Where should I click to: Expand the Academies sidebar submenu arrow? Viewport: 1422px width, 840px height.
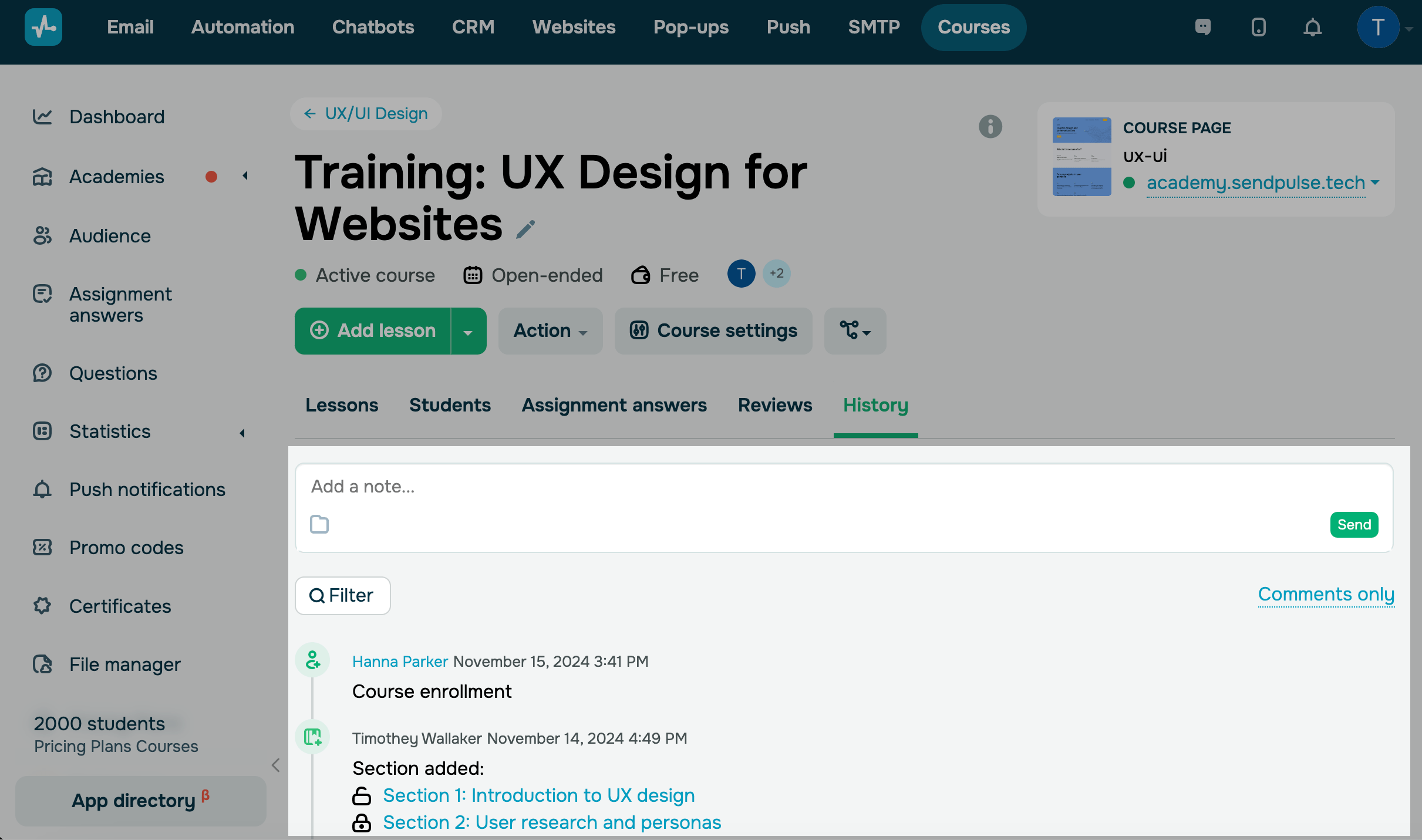(x=245, y=176)
